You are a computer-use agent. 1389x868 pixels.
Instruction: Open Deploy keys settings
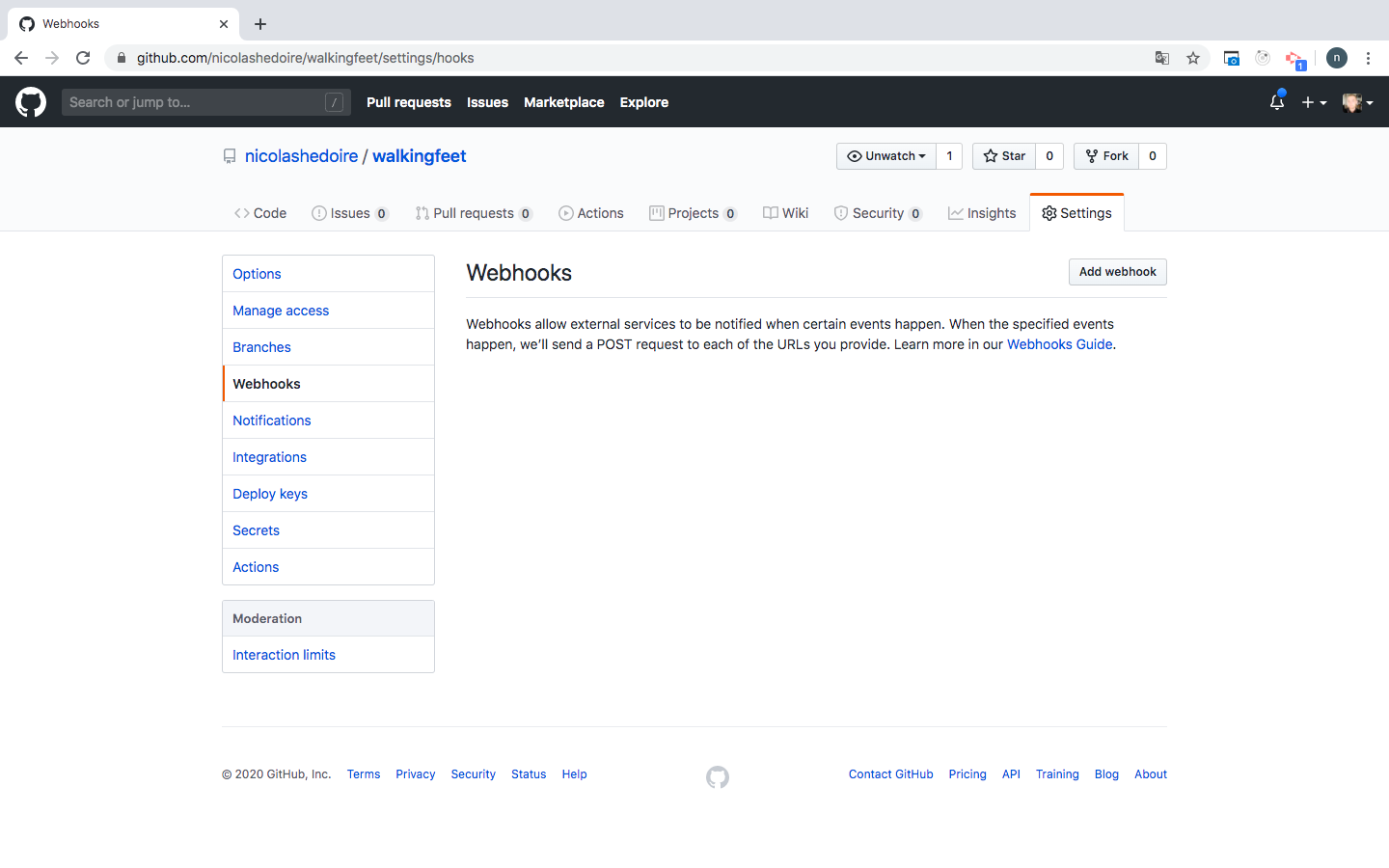click(x=328, y=494)
